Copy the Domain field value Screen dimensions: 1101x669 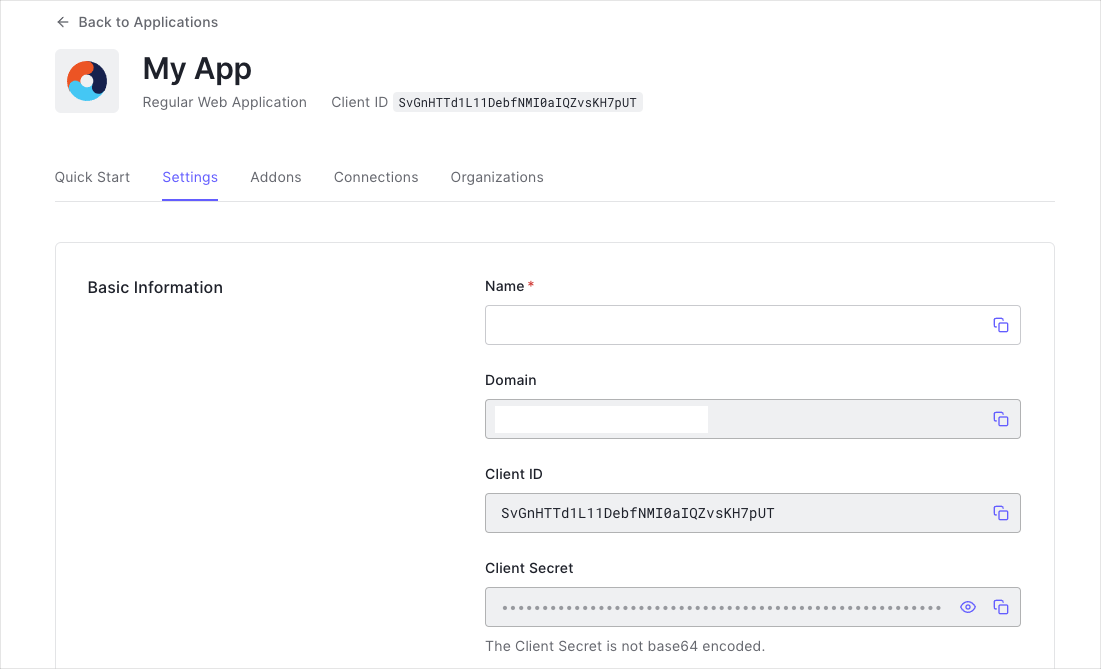1001,418
